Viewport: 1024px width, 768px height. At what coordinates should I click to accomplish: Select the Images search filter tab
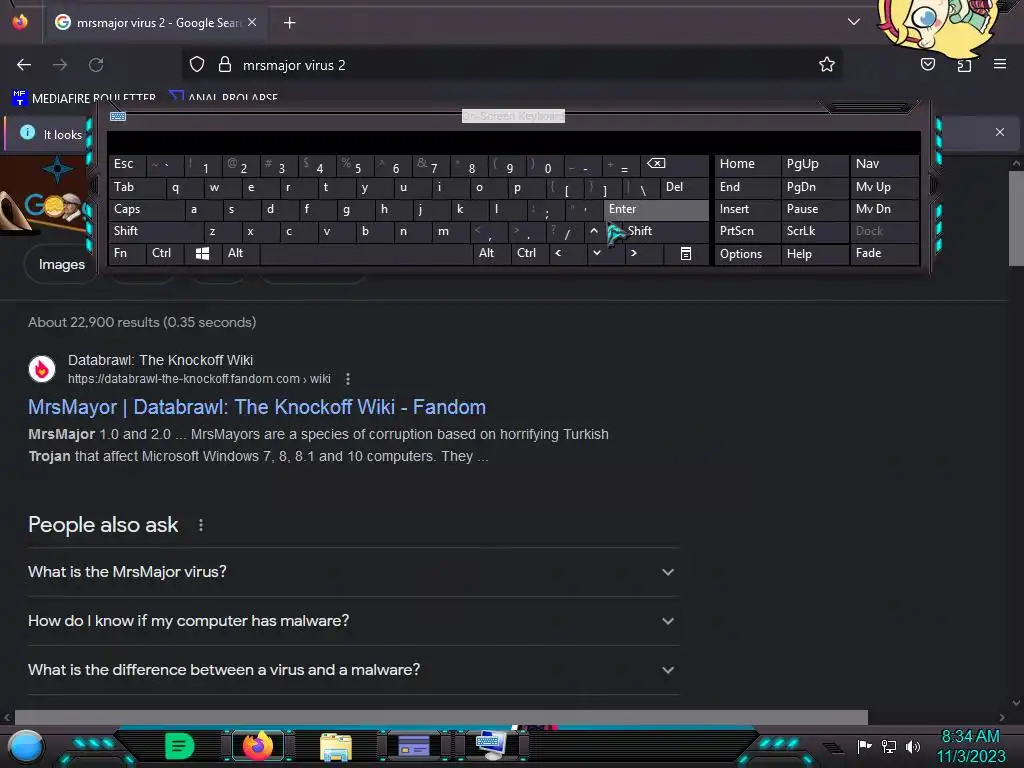tap(61, 264)
